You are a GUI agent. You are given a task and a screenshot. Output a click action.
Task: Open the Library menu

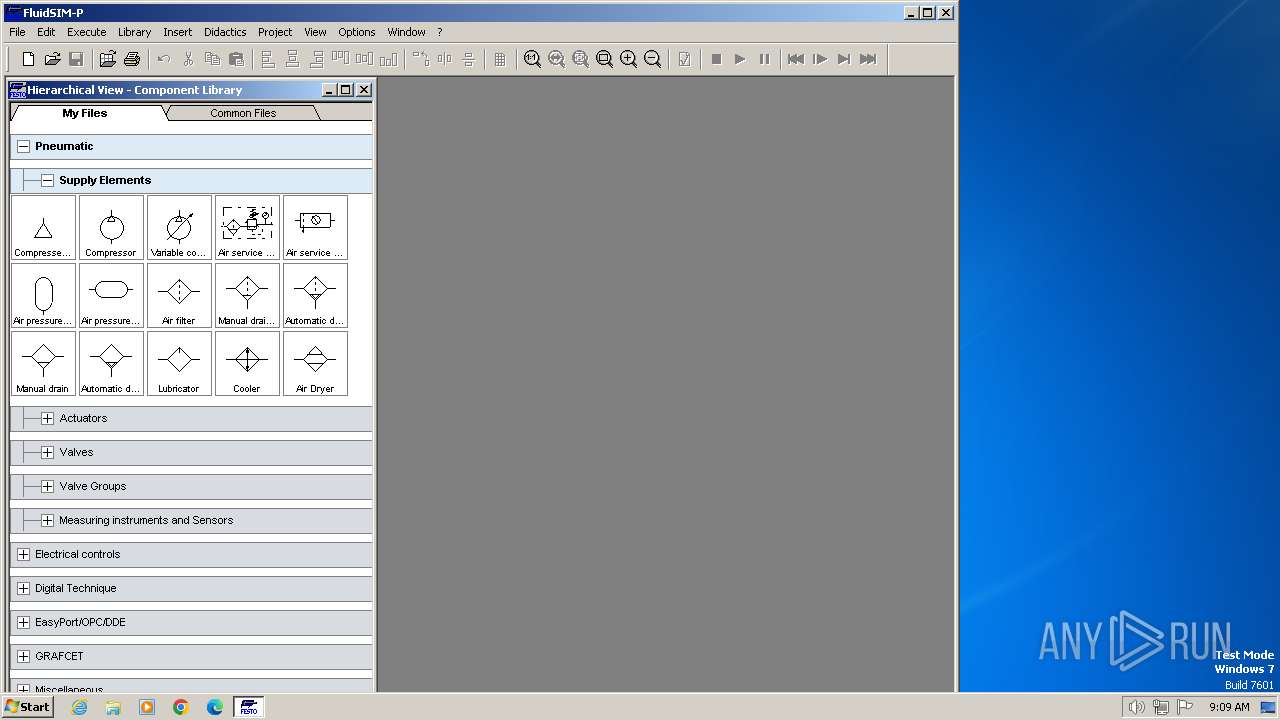coord(134,32)
